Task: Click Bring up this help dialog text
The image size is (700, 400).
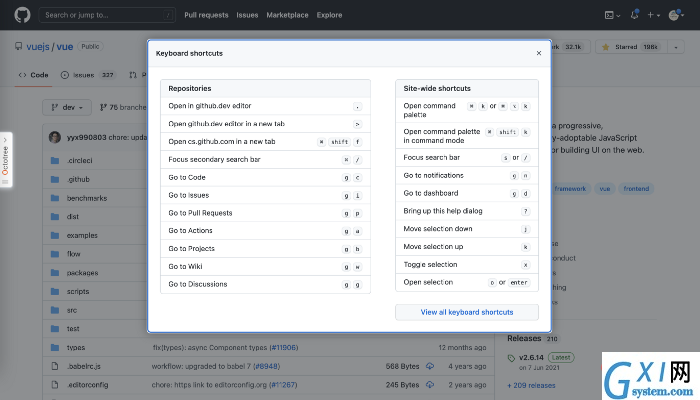Action: click(x=443, y=211)
